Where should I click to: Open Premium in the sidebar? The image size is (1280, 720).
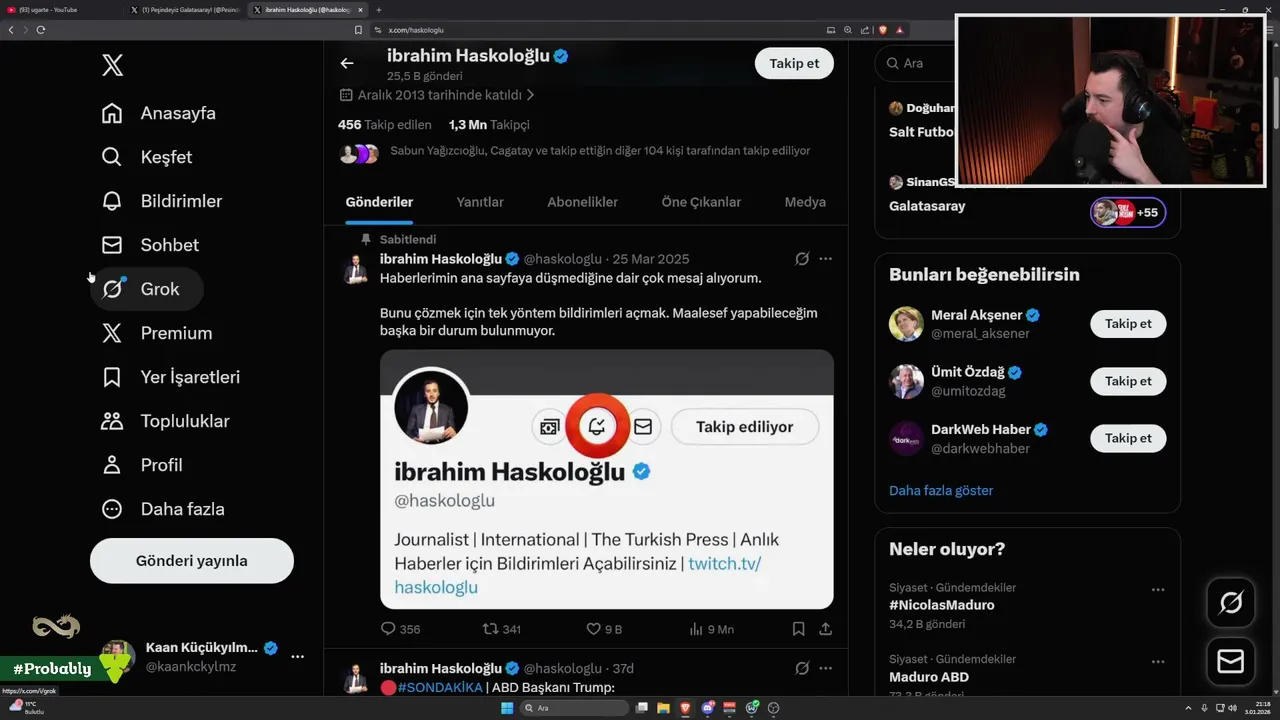pos(157,333)
